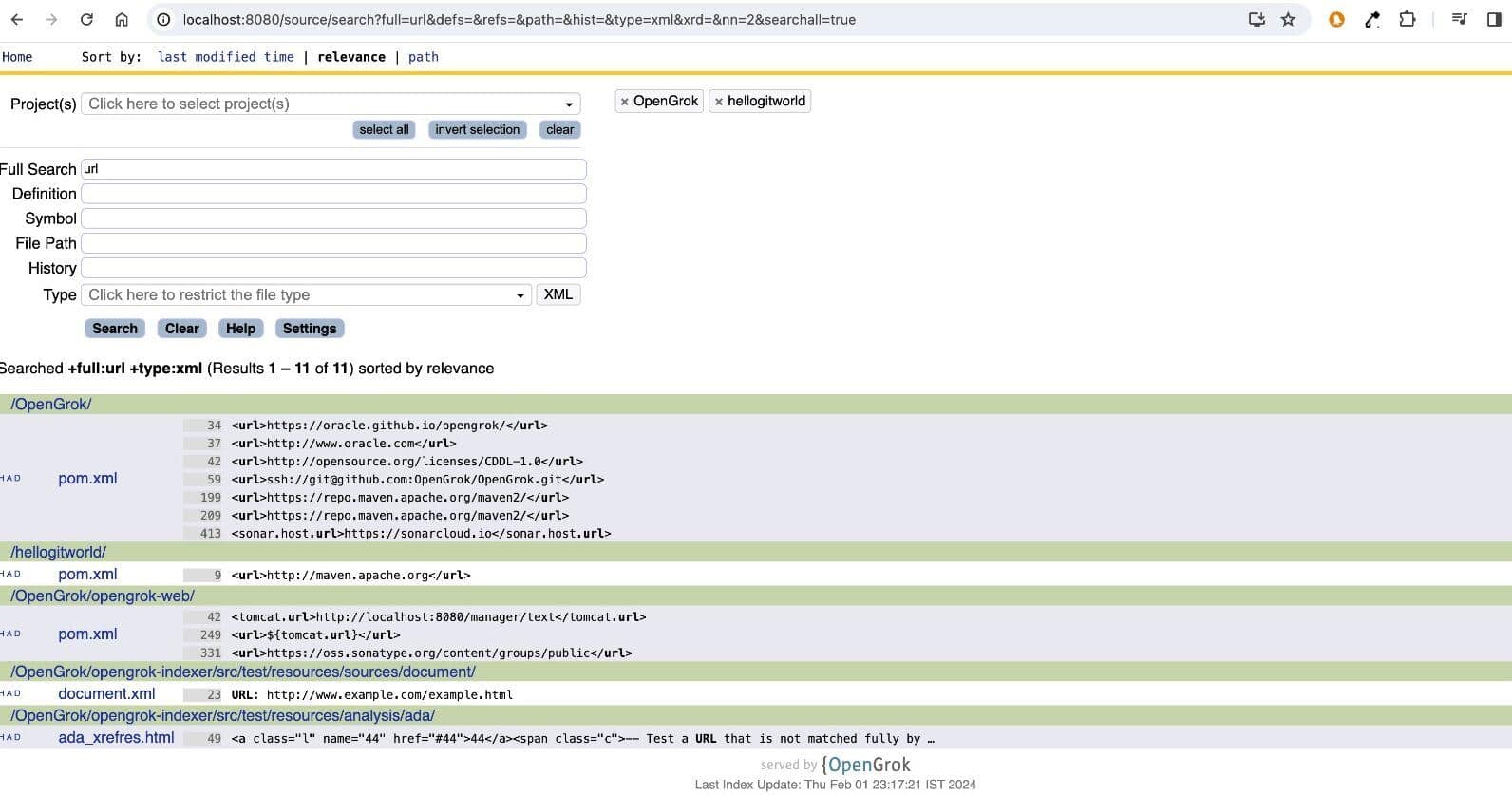Sort results by last modified time
Image resolution: width=1512 pixels, height=795 pixels.
(226, 57)
